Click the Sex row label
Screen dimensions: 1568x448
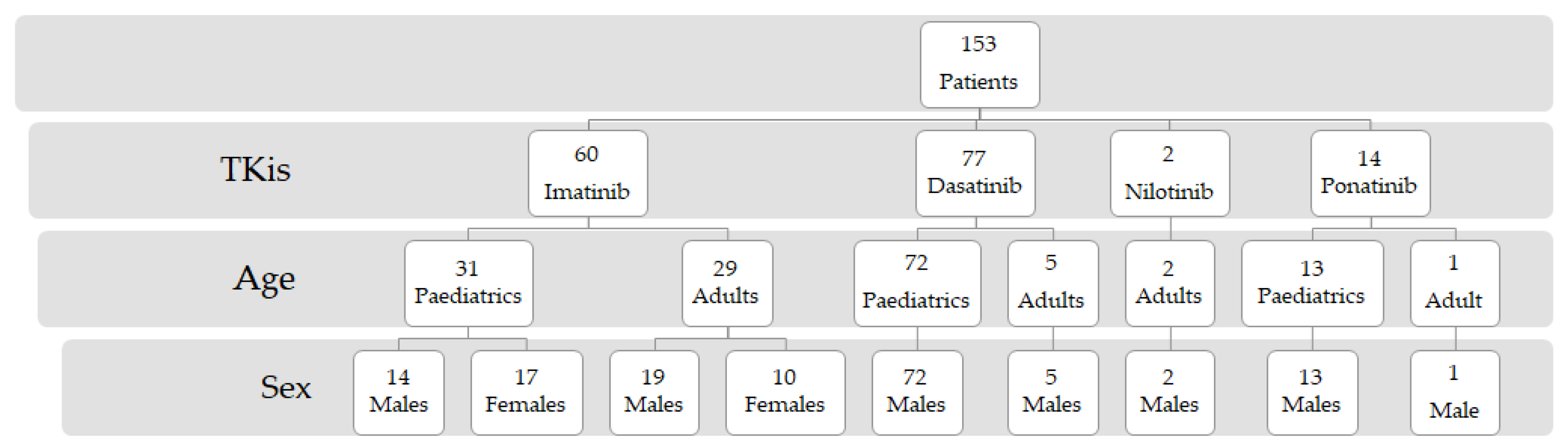pyautogui.click(x=286, y=387)
